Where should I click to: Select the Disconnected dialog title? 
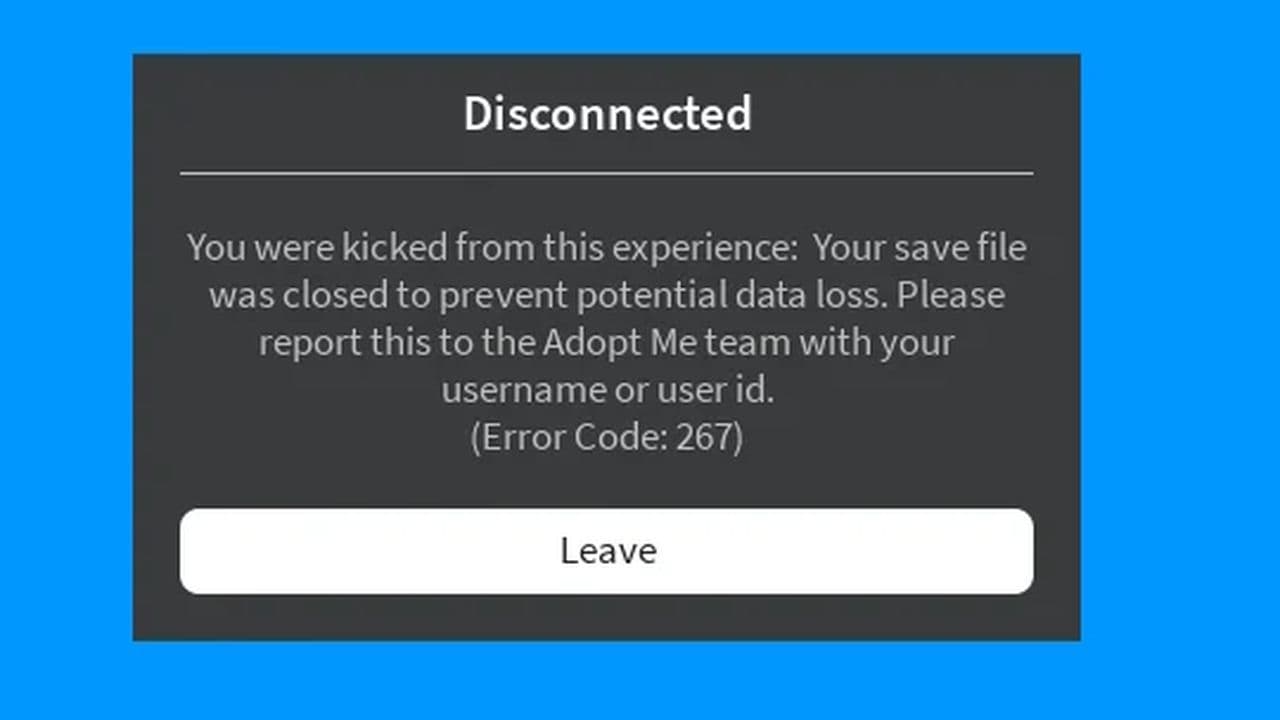pyautogui.click(x=607, y=113)
